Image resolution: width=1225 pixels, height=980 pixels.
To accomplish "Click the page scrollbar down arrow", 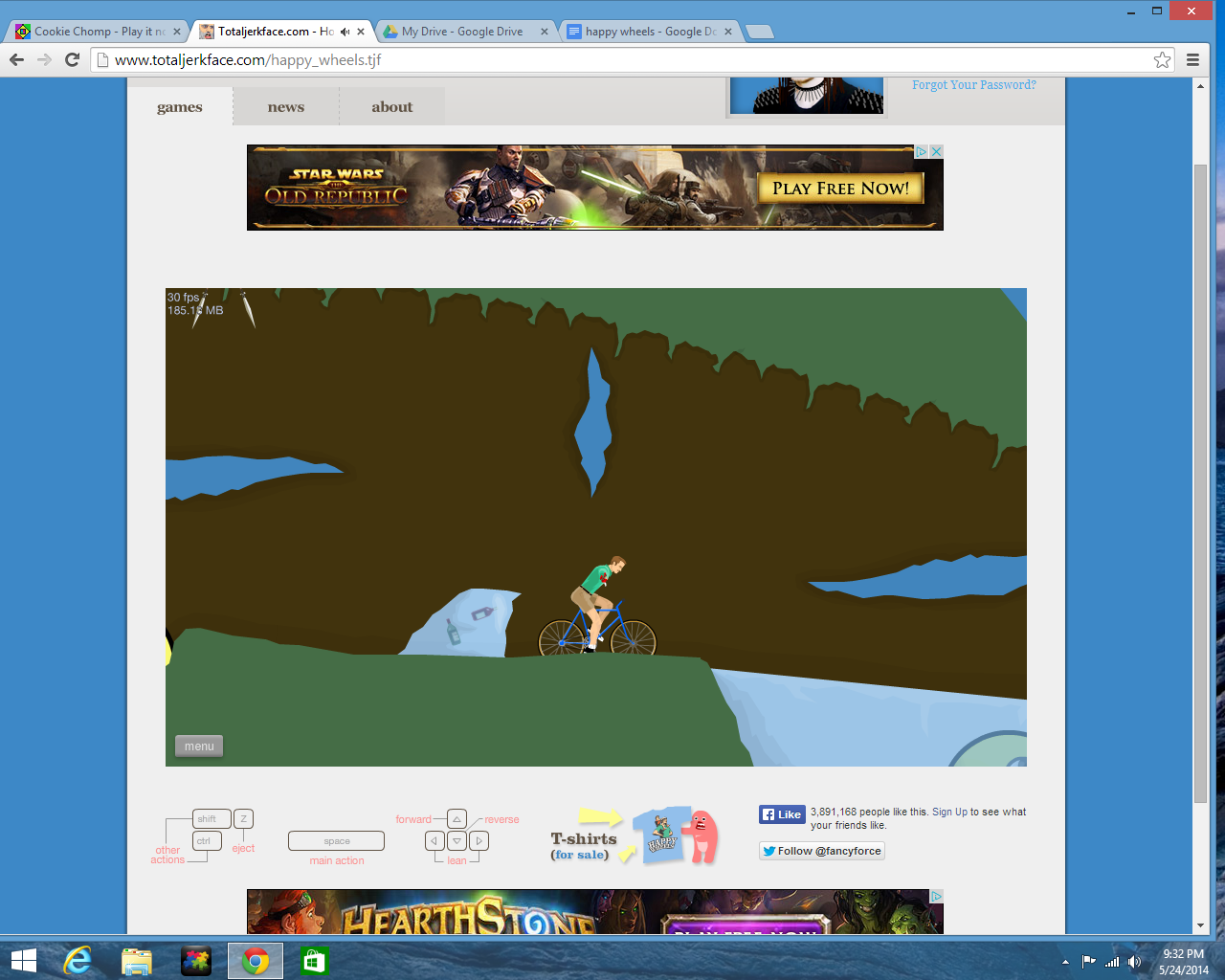I will [x=1200, y=926].
